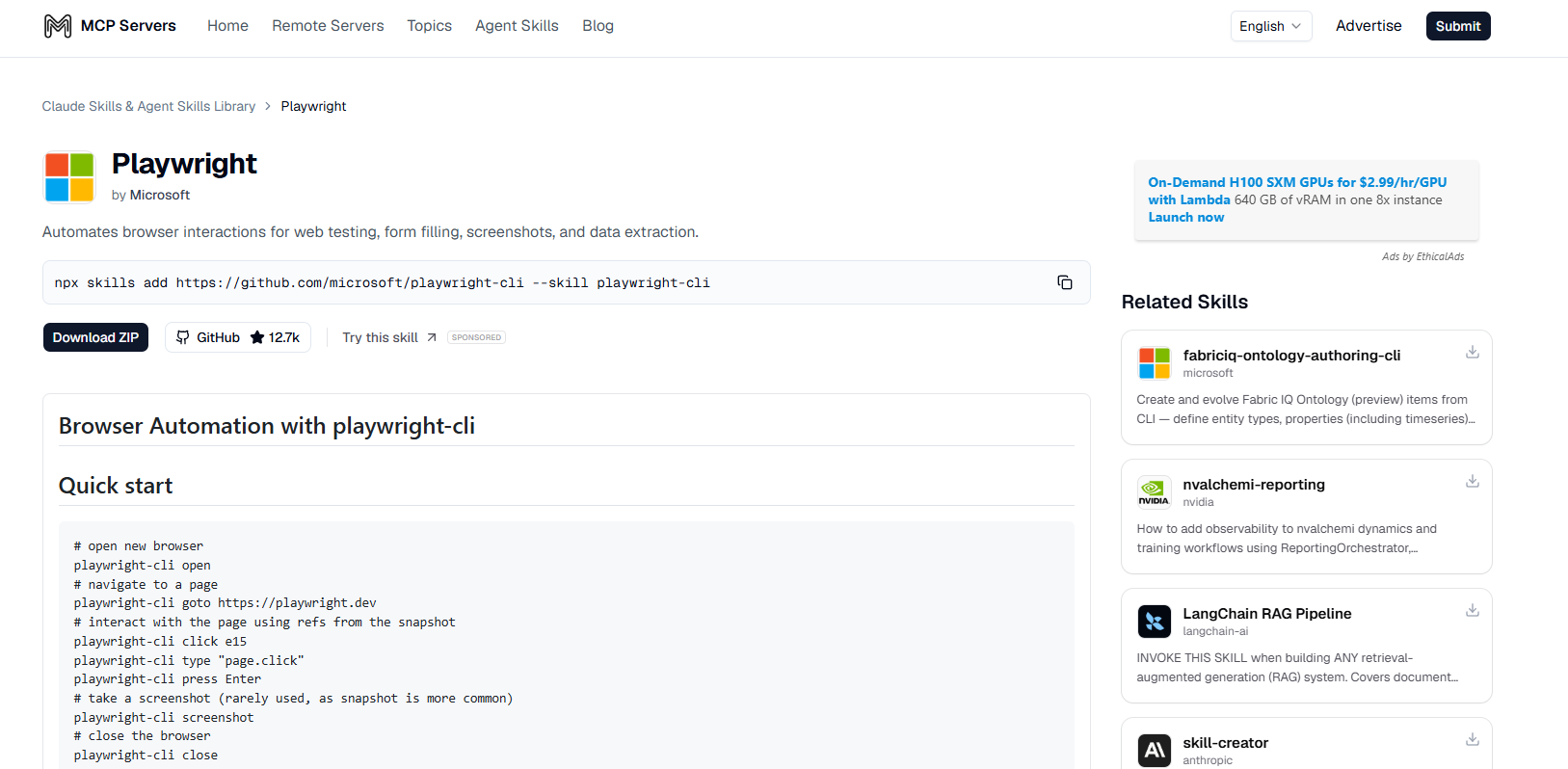This screenshot has height=769, width=1568.
Task: Click the Playwright breadcrumb item
Action: click(313, 106)
